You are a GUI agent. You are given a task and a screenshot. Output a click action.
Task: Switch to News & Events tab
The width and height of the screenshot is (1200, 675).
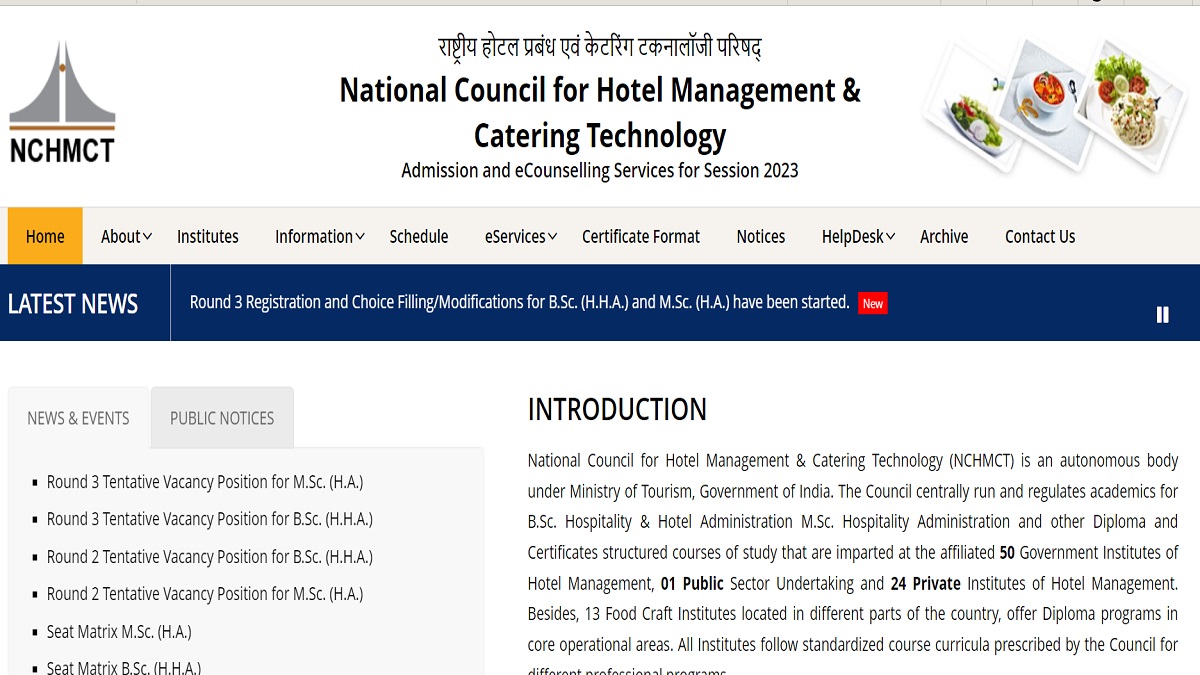click(x=78, y=418)
